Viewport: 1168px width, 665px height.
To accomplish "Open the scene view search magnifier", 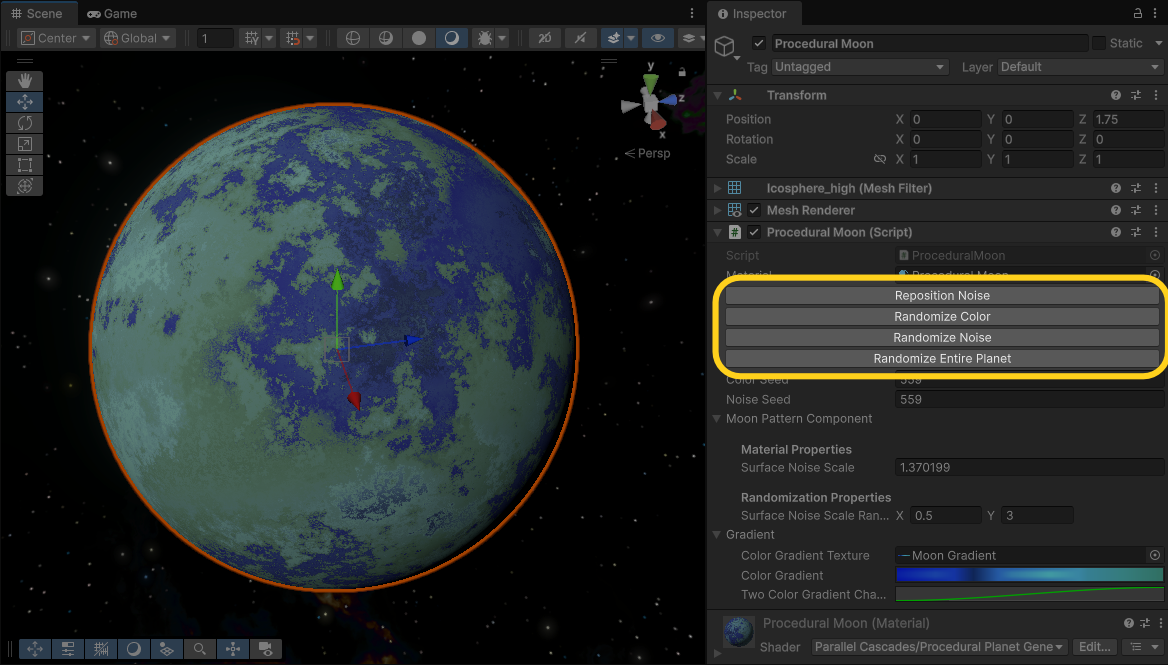I will point(200,649).
